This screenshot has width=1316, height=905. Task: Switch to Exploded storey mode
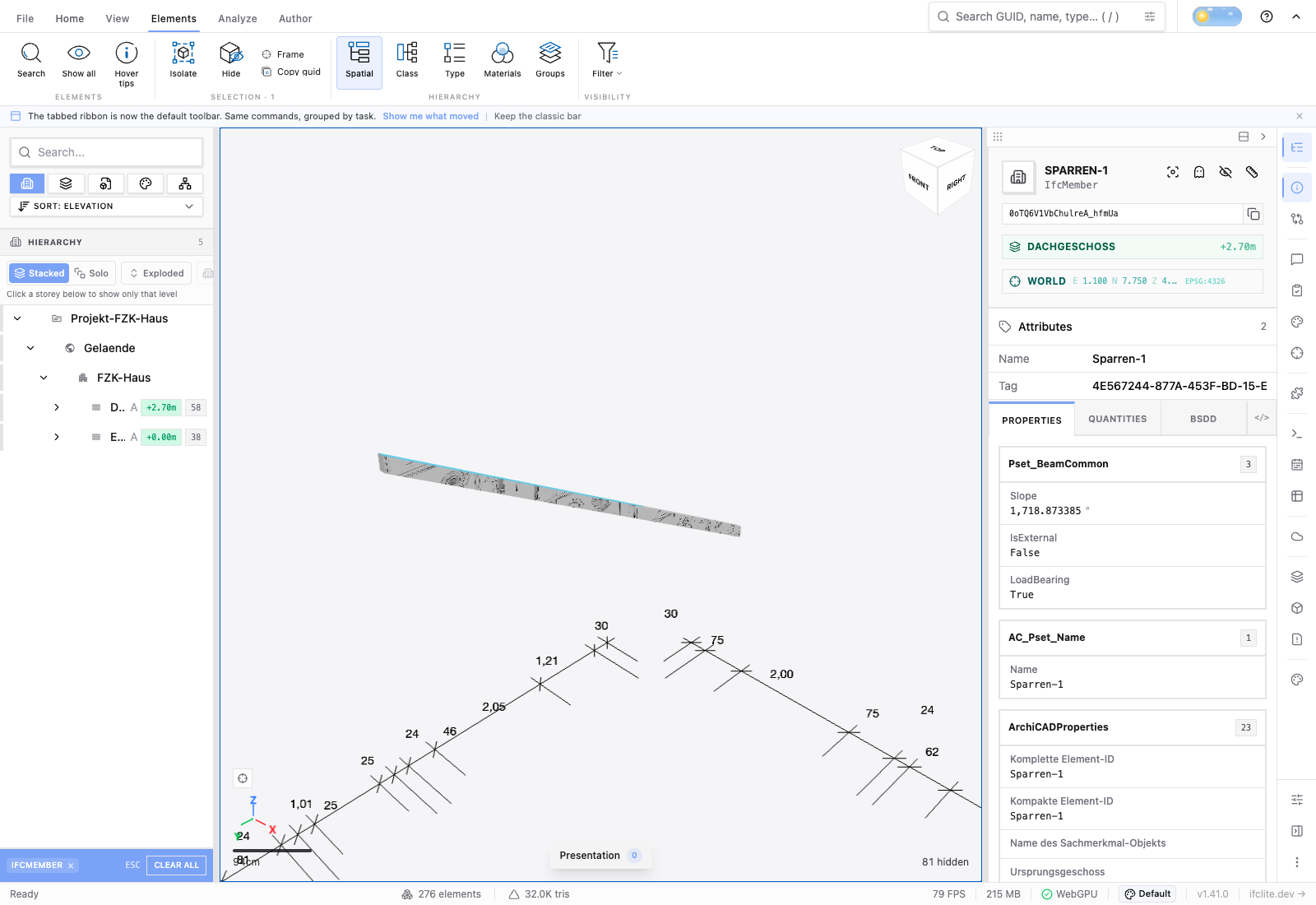point(156,273)
